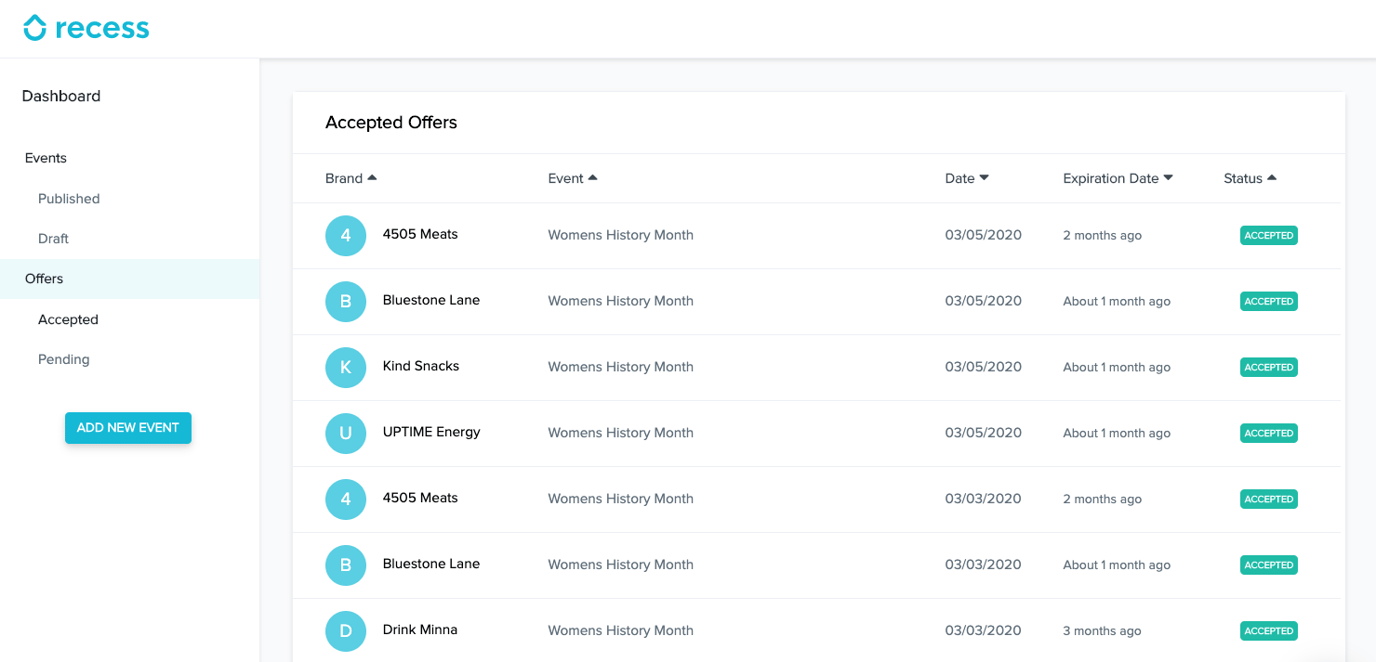Image resolution: width=1376 pixels, height=662 pixels.
Task: Sort offers by Date column
Action: click(966, 178)
